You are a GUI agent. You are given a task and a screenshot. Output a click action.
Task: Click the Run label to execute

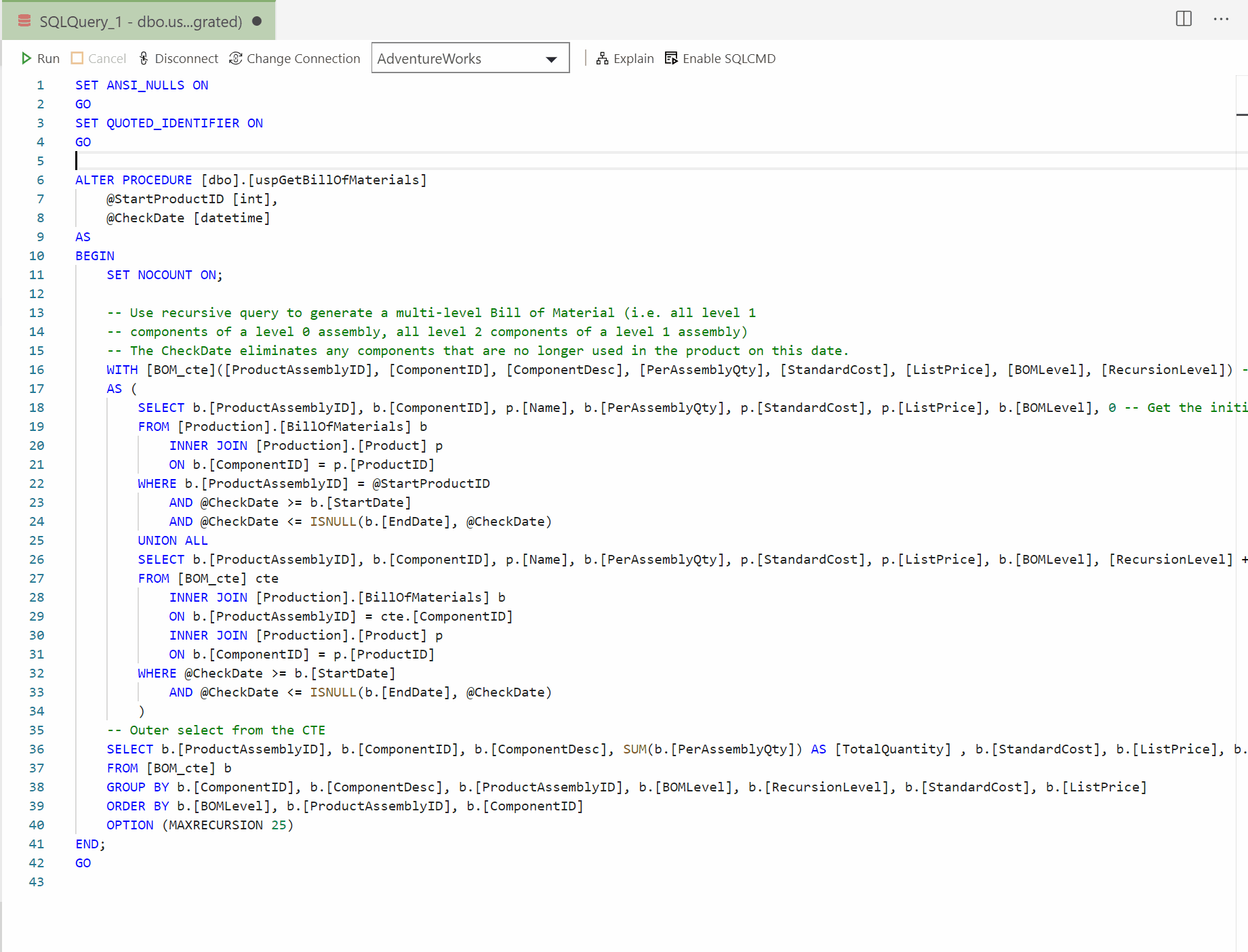click(48, 58)
